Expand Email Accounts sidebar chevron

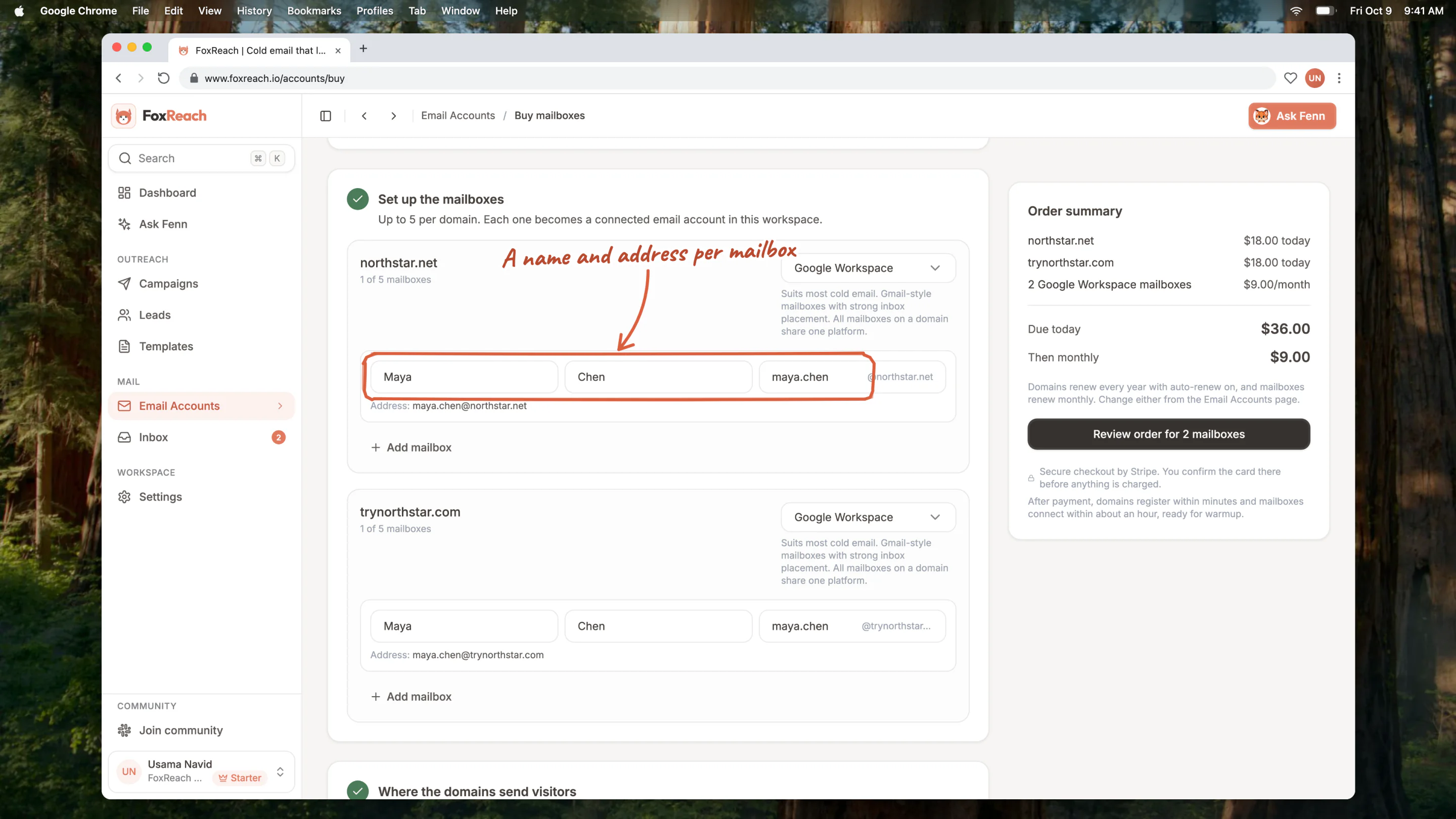pyautogui.click(x=281, y=406)
